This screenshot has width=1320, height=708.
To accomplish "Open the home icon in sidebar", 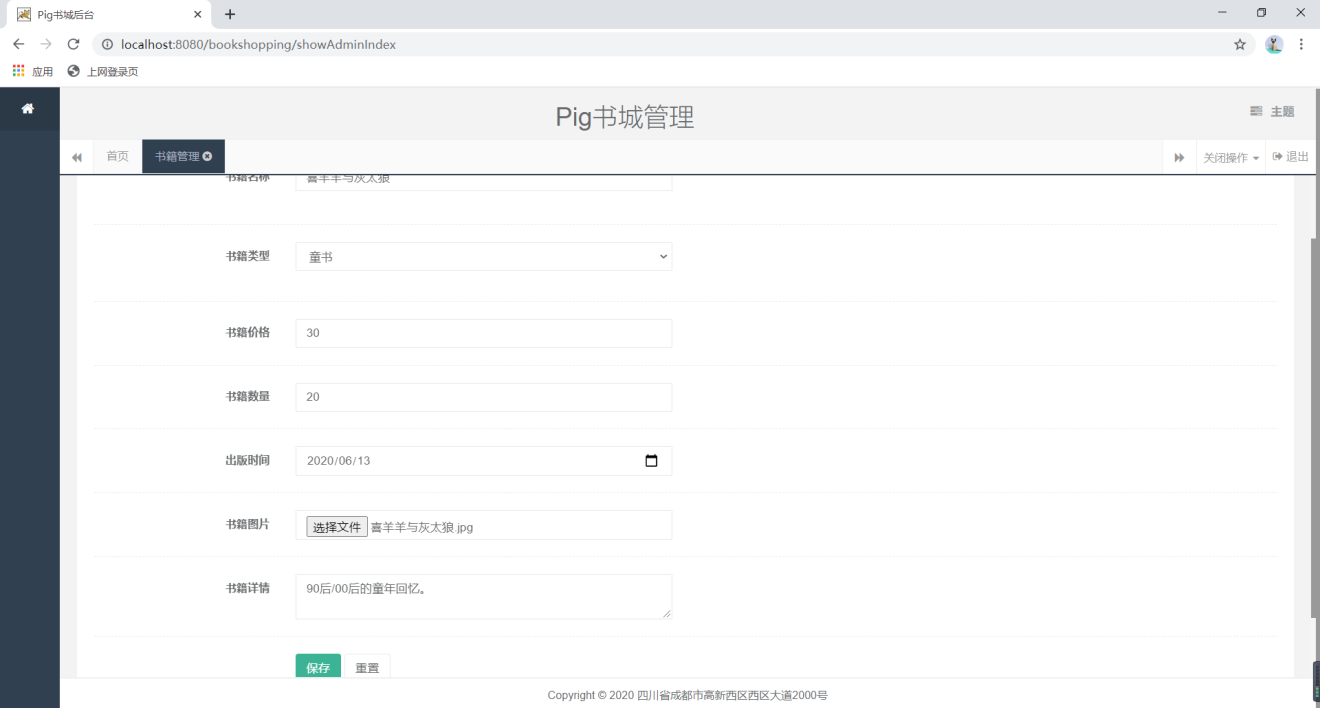I will [x=28, y=108].
